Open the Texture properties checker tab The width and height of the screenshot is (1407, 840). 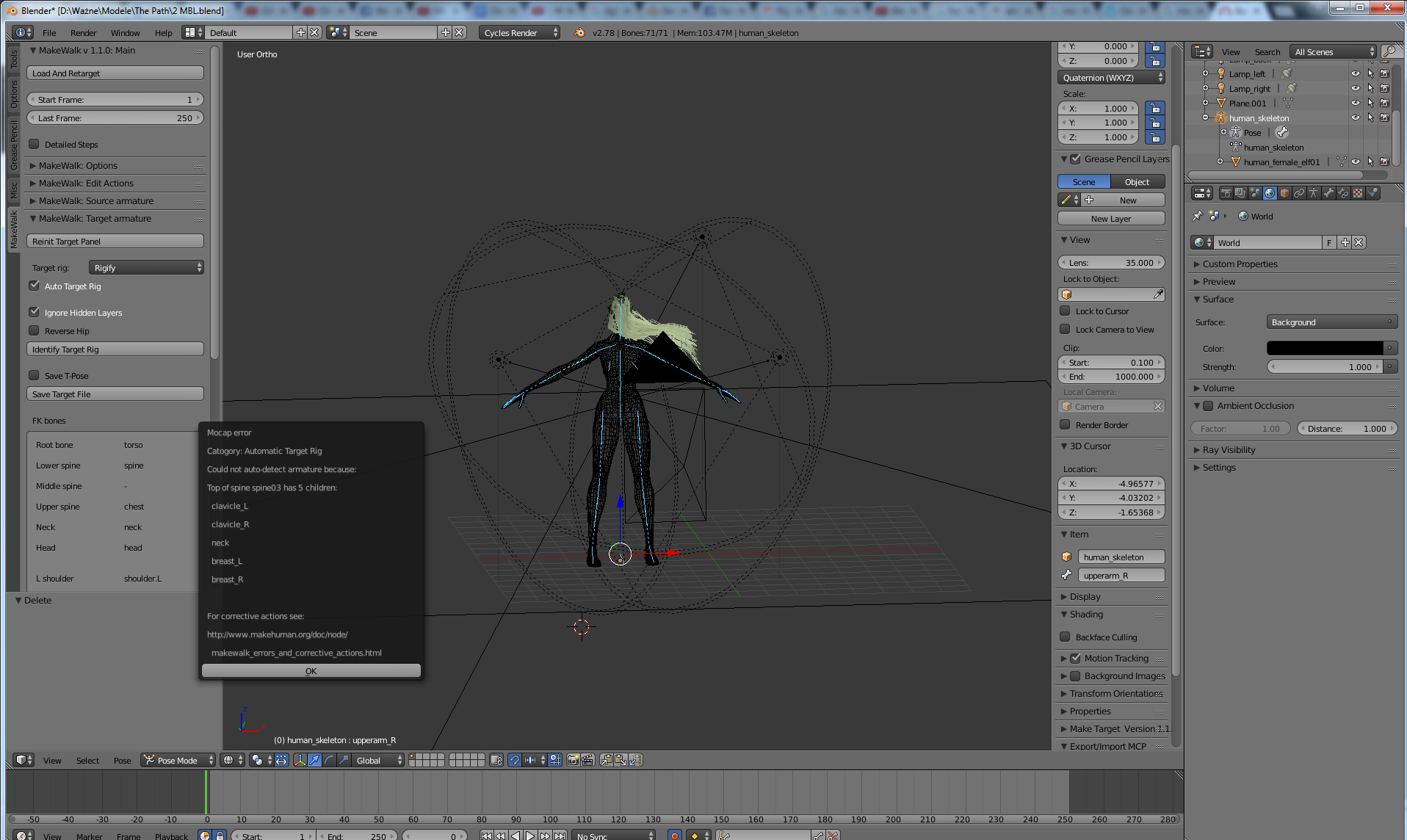tap(1358, 193)
